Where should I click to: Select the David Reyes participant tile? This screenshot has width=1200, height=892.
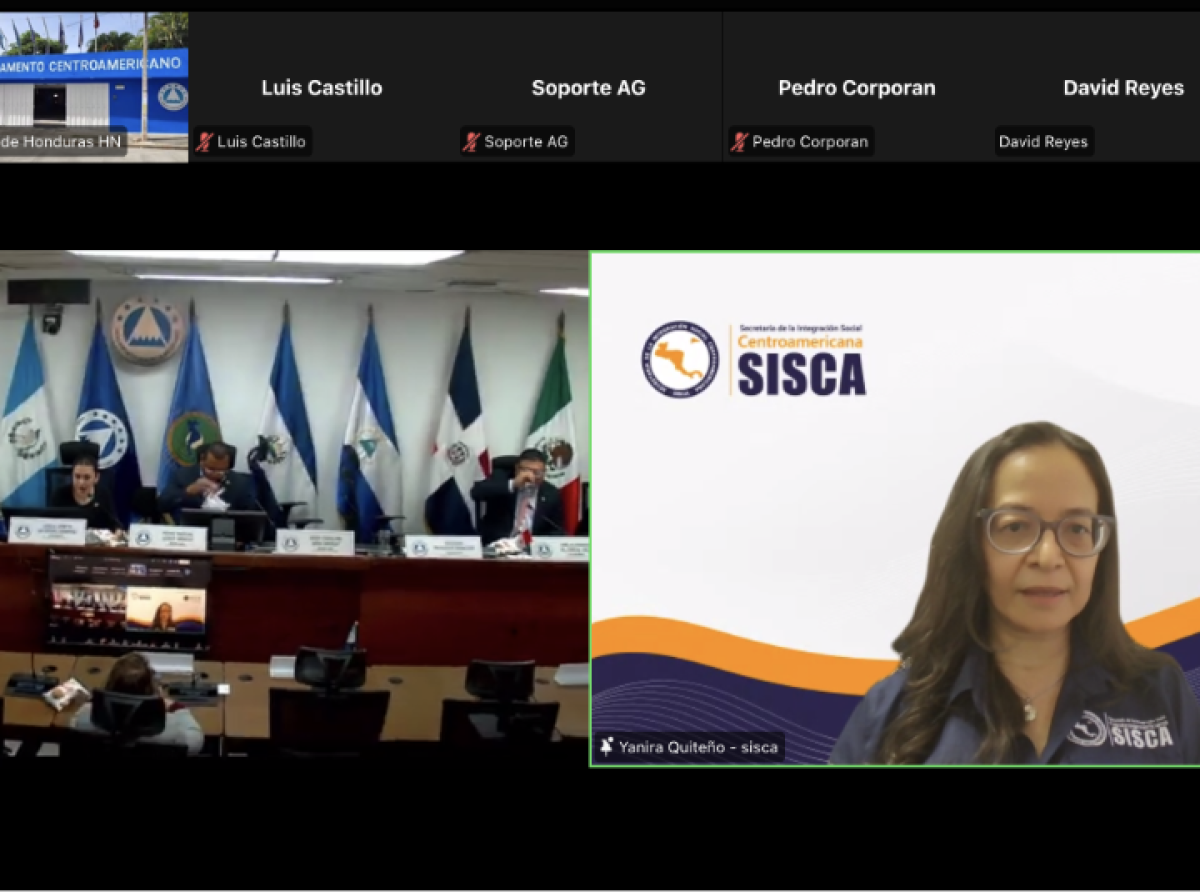point(1096,87)
